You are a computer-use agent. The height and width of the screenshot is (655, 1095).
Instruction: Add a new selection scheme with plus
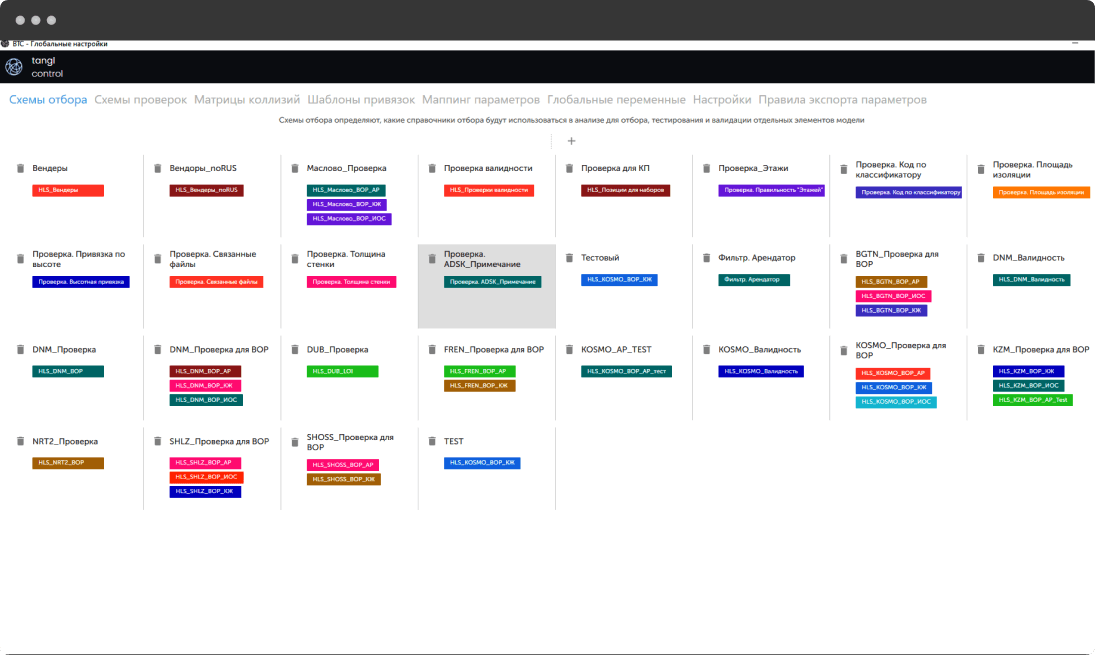(571, 141)
